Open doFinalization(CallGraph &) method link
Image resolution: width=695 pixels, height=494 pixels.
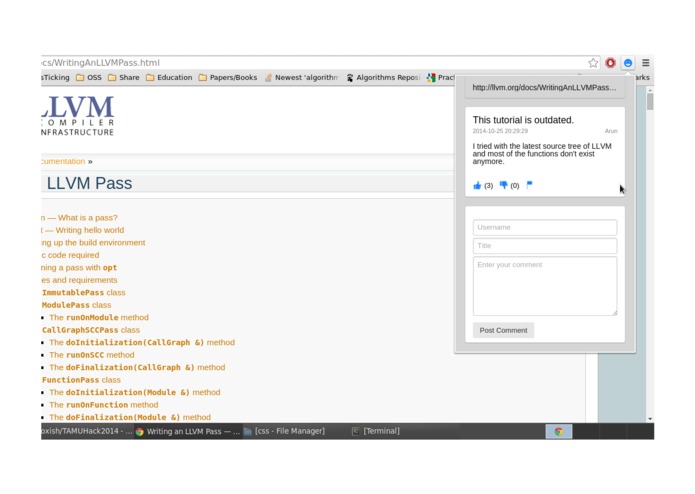click(137, 367)
